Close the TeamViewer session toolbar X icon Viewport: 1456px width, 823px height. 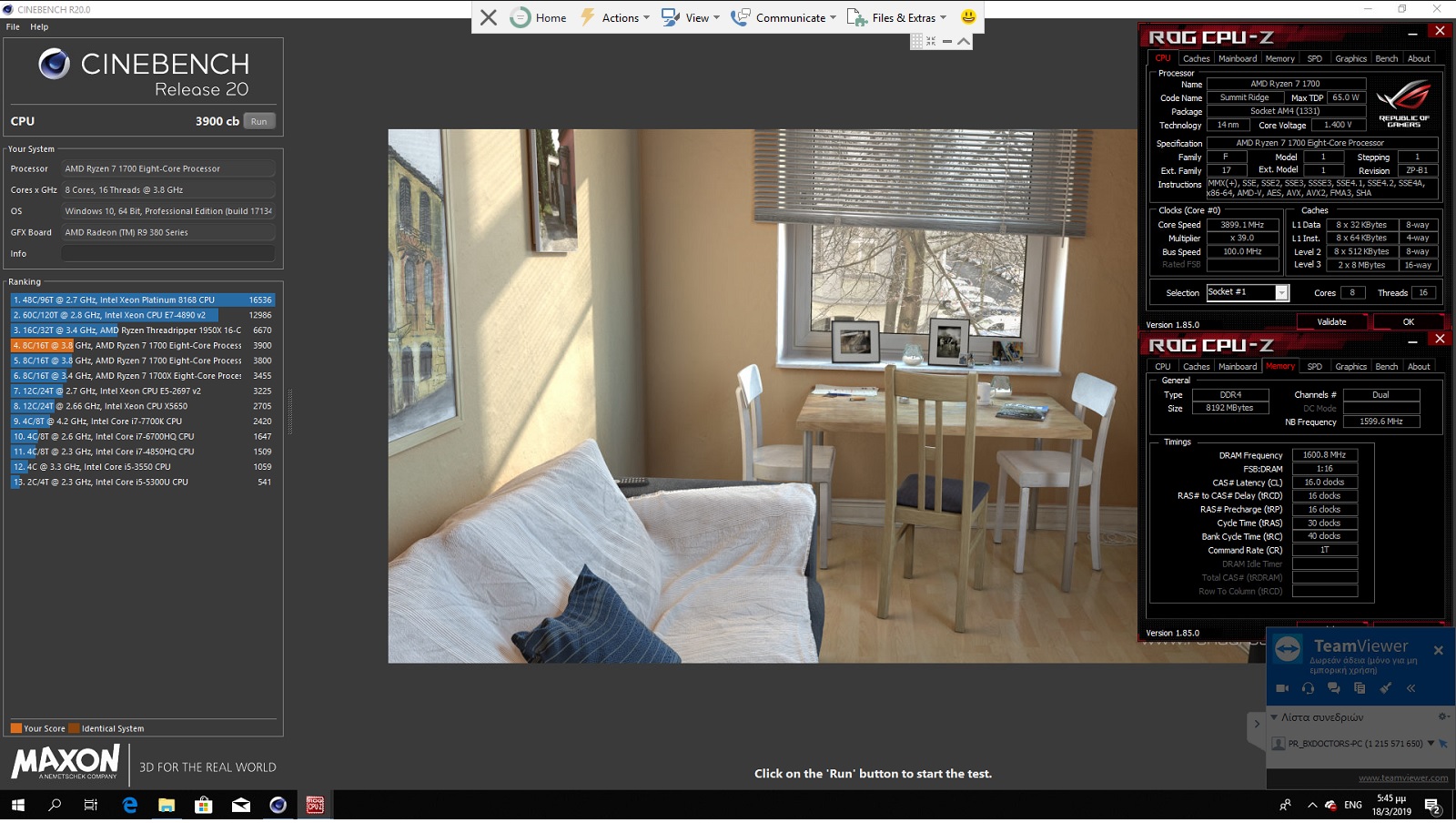(489, 17)
